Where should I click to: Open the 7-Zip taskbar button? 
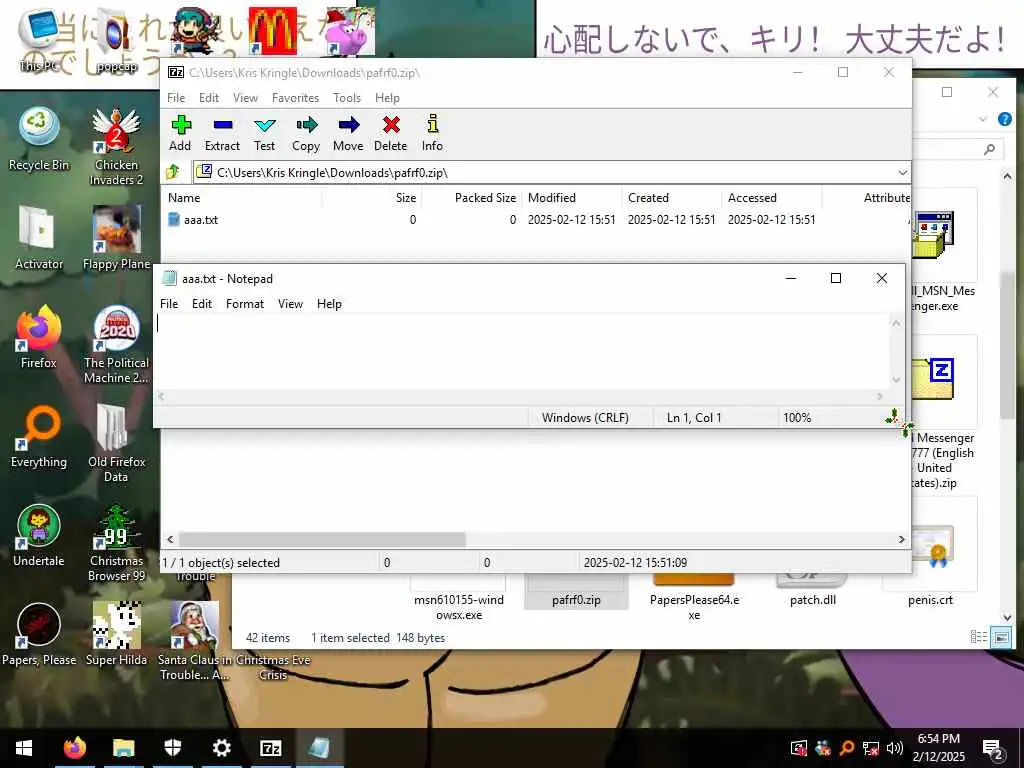pyautogui.click(x=270, y=748)
